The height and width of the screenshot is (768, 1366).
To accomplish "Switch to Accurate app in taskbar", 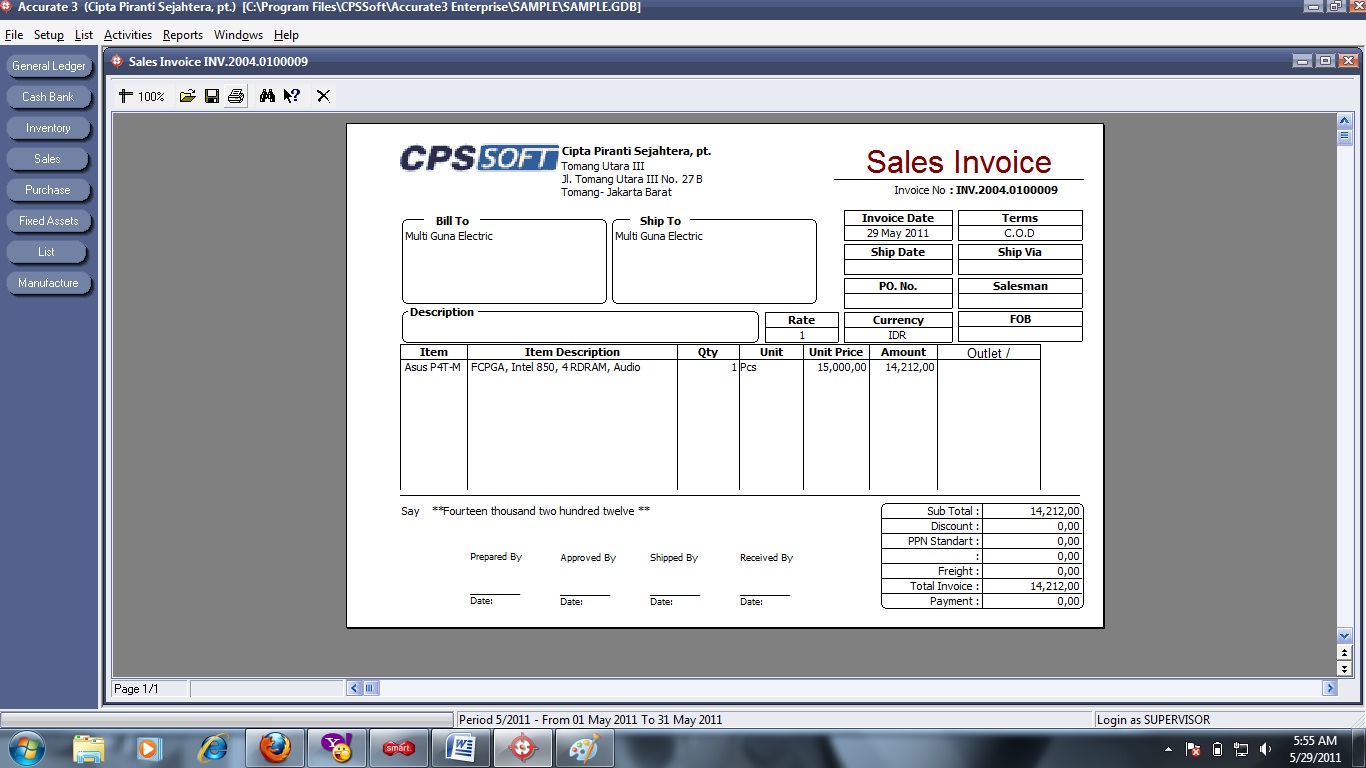I will [523, 748].
